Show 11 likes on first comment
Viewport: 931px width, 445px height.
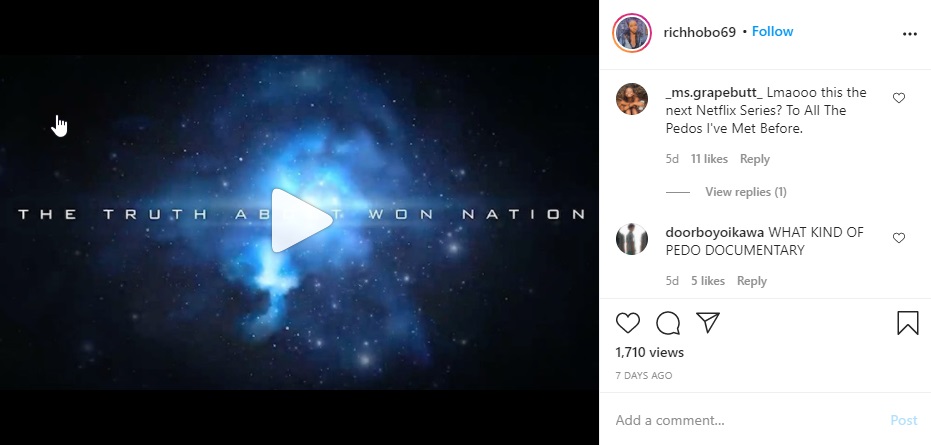pos(709,159)
